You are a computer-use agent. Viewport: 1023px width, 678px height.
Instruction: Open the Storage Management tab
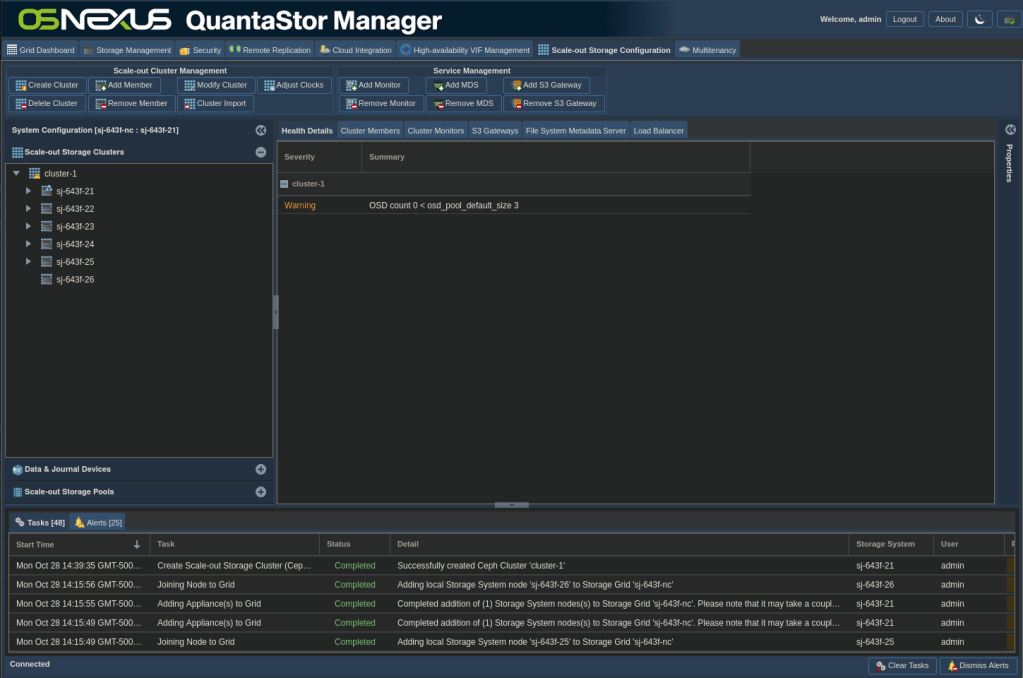coord(126,50)
